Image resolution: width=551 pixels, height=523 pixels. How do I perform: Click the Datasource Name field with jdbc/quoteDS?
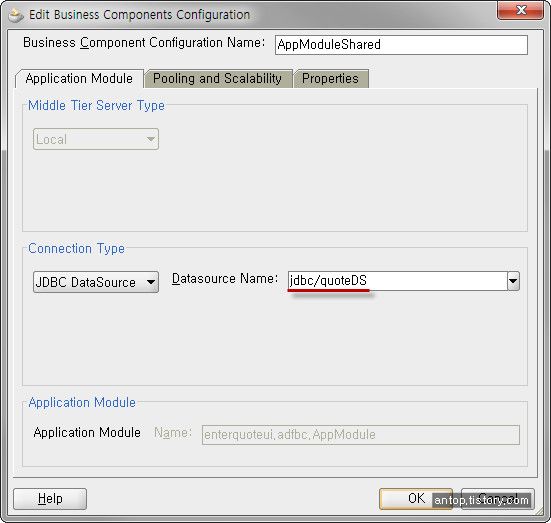397,281
